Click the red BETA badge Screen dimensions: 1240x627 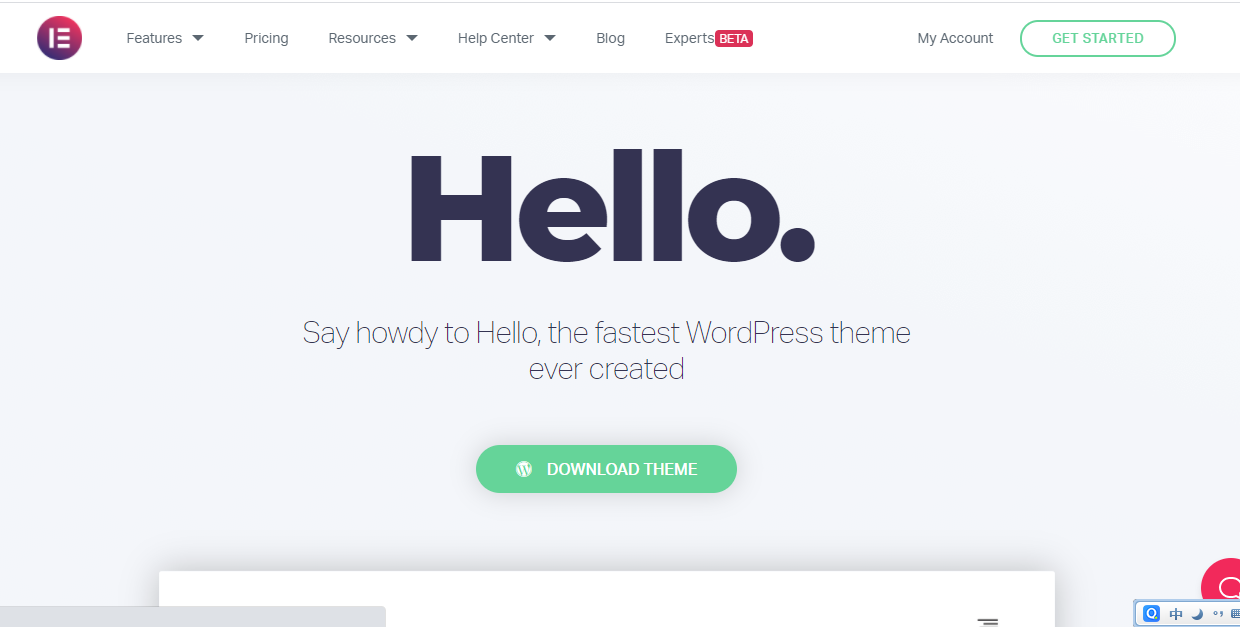(734, 39)
